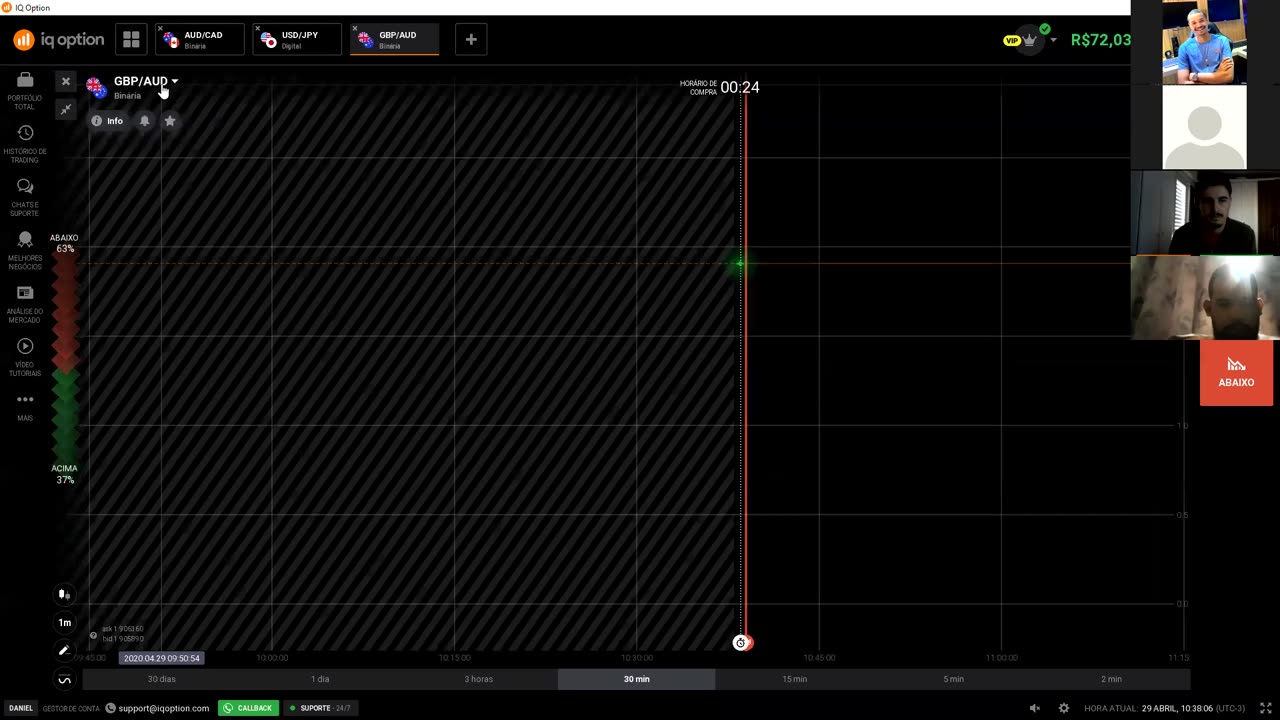
Task: Select the 1 dia time range
Action: tap(320, 679)
